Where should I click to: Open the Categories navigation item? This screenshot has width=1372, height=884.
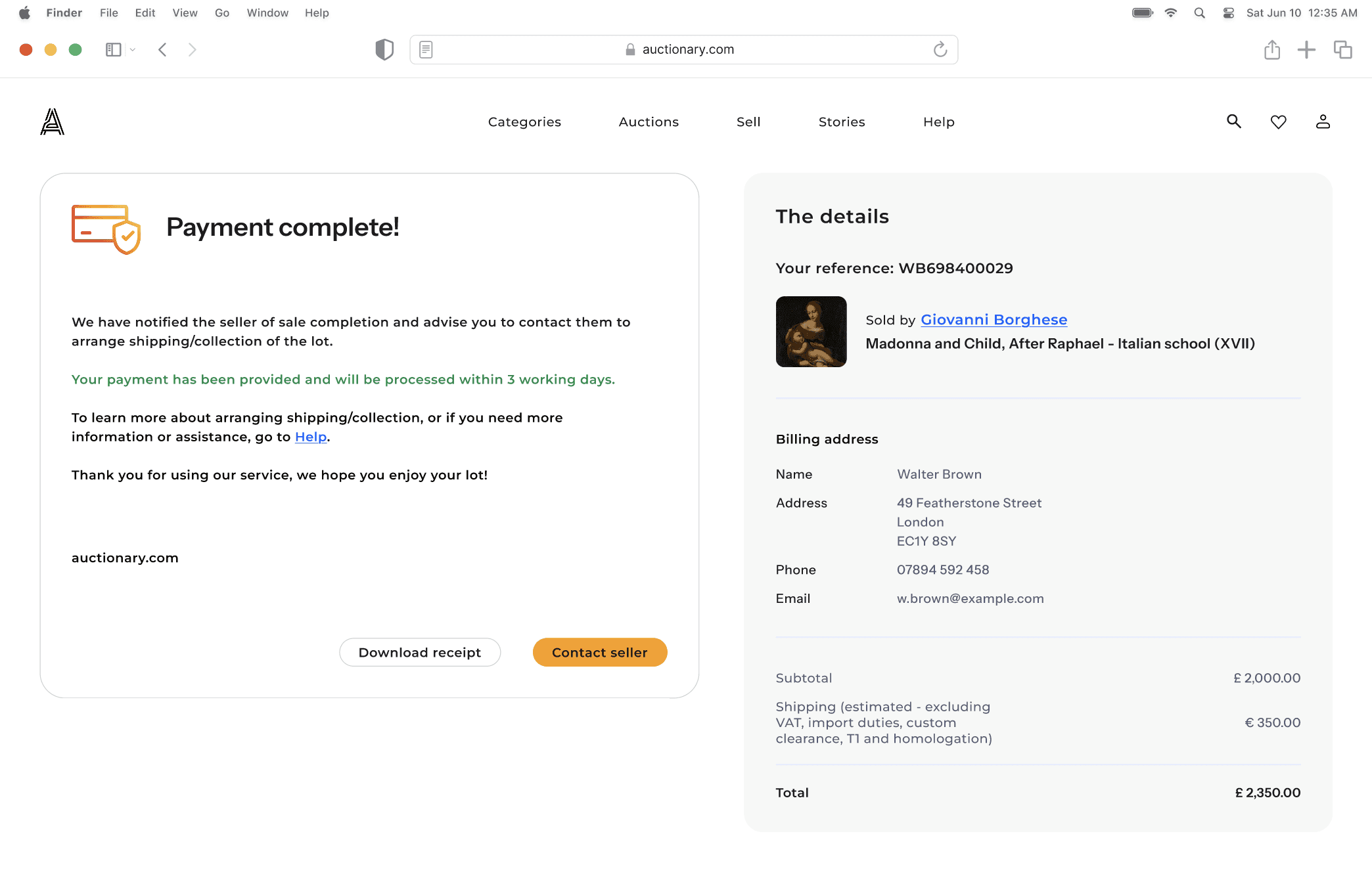click(524, 122)
